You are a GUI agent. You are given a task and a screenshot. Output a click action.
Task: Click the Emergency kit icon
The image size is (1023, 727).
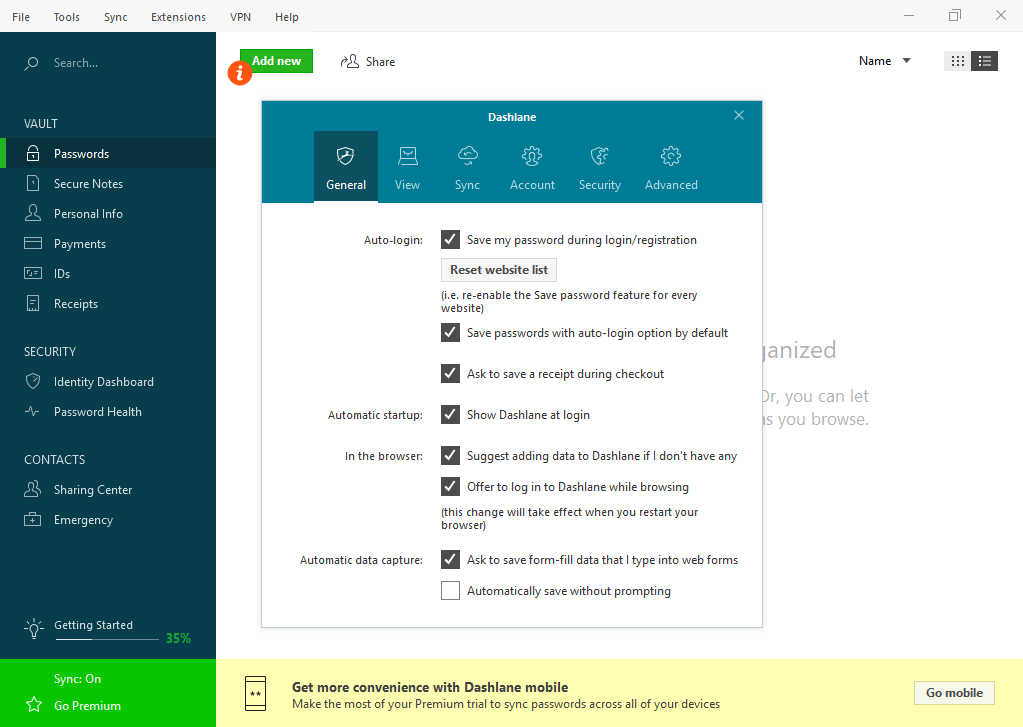click(x=33, y=519)
